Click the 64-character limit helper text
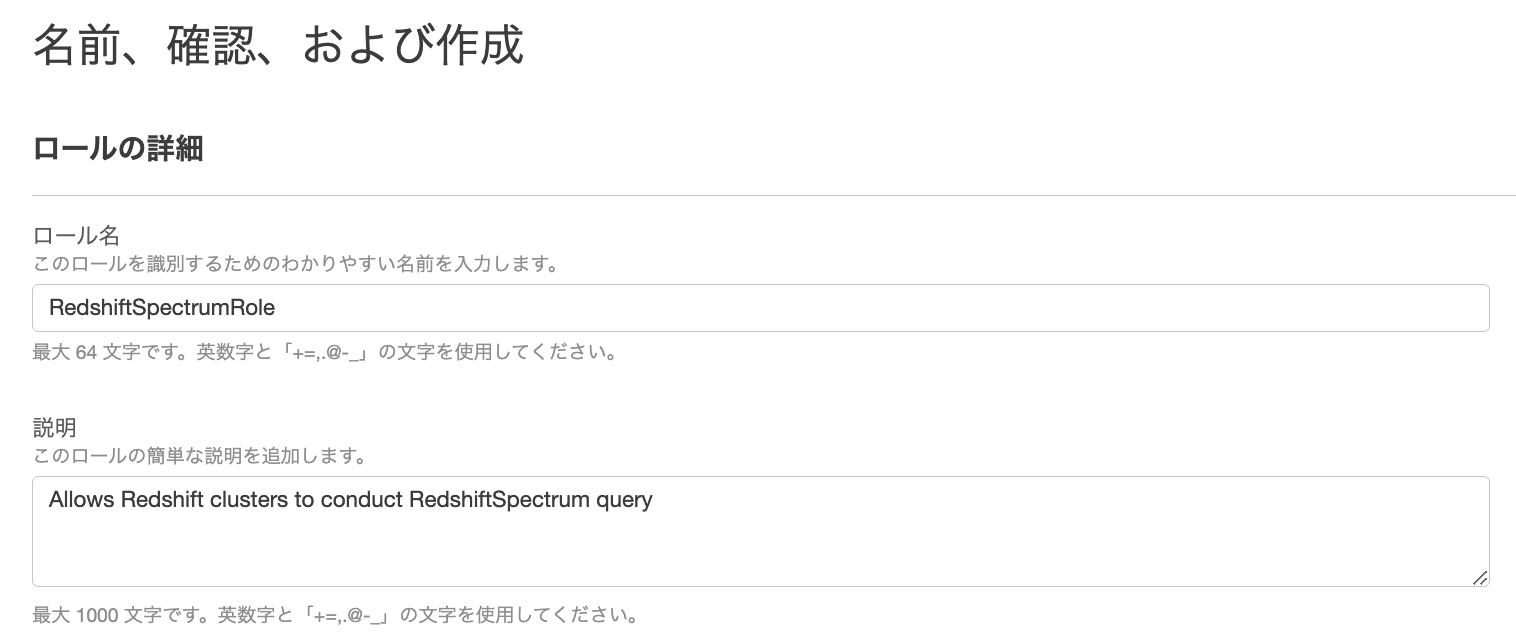 325,352
